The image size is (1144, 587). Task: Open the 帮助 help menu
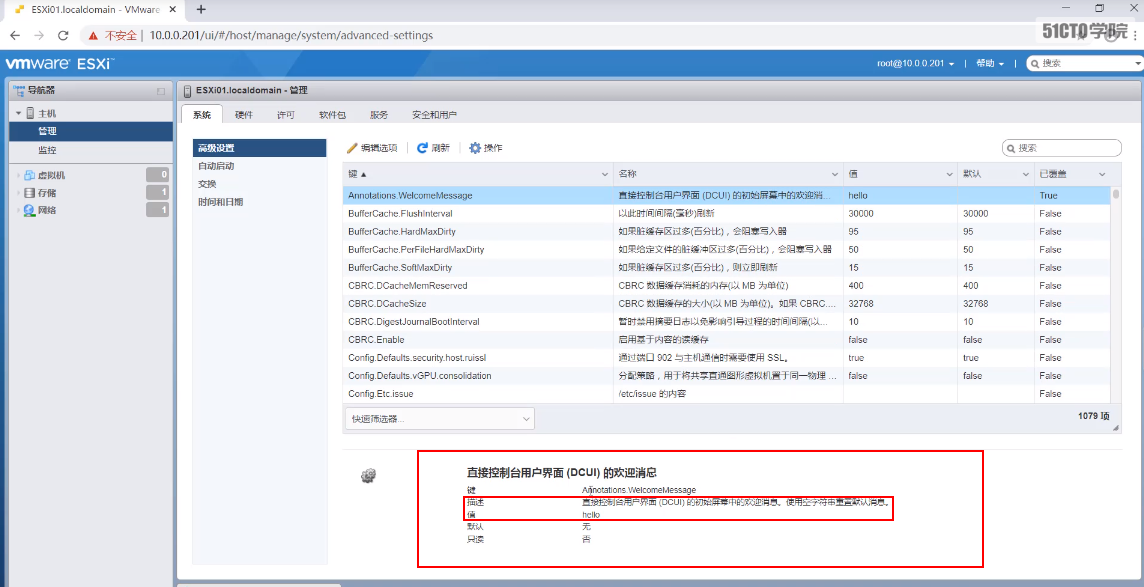tap(989, 63)
